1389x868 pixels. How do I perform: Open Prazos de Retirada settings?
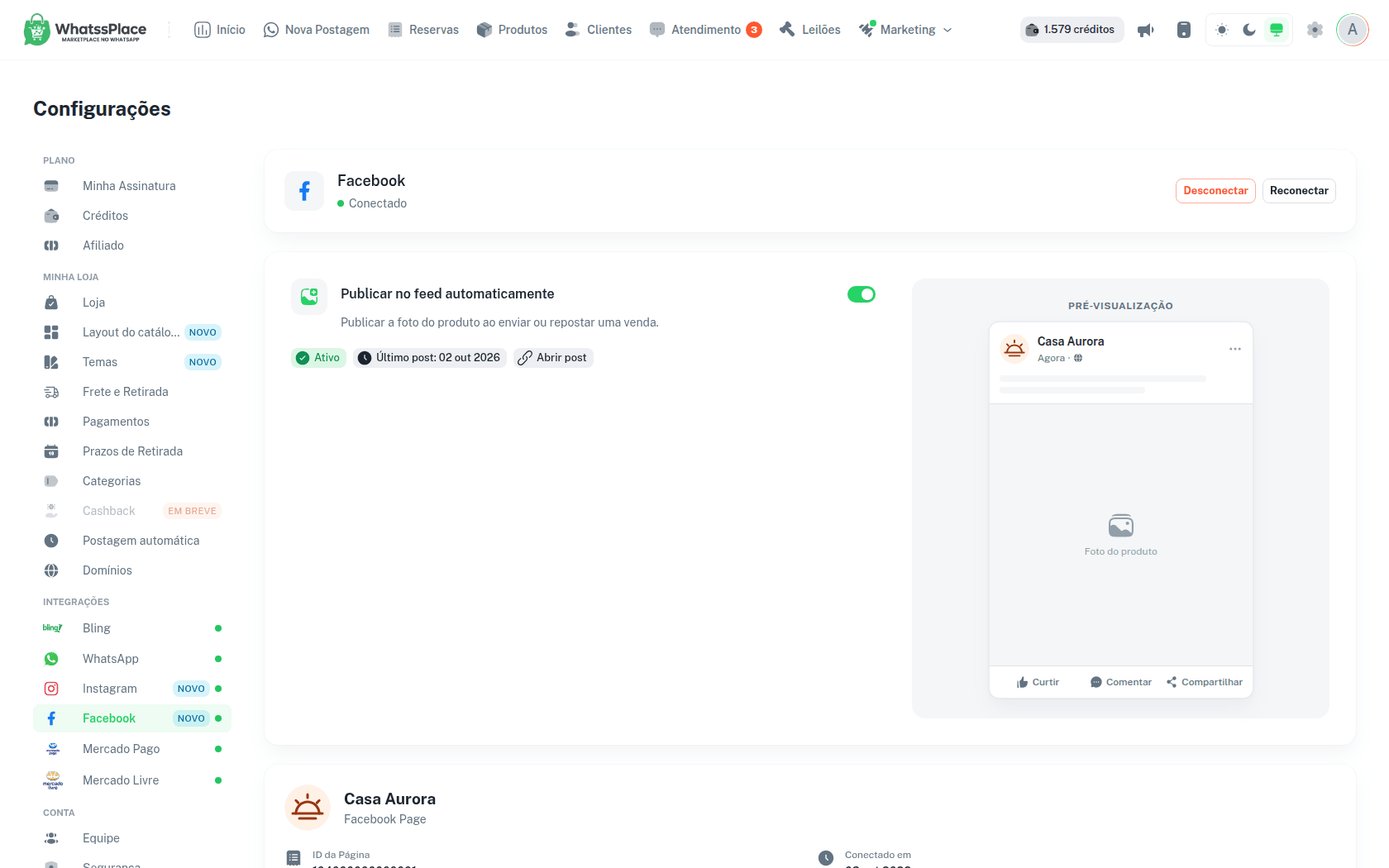132,451
